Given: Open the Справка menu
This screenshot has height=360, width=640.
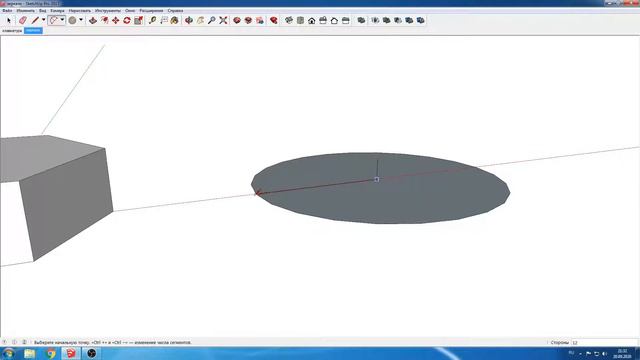Looking at the screenshot, I should point(175,11).
